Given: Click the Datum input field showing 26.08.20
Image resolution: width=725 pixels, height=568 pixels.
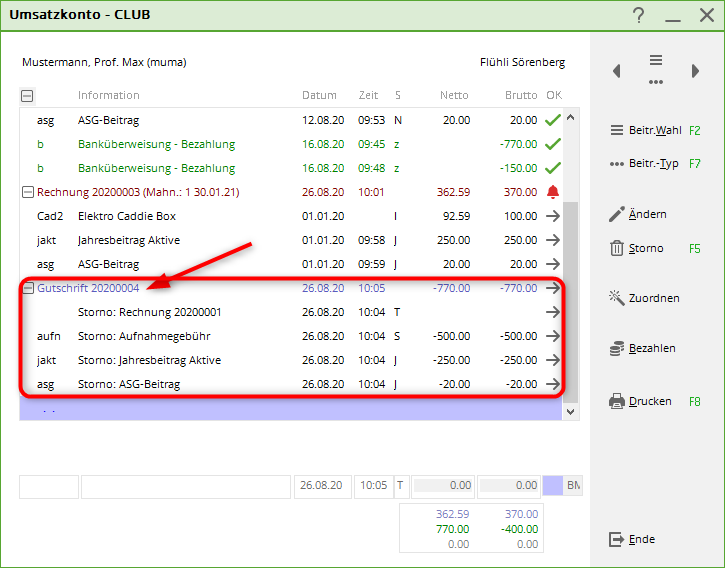Looking at the screenshot, I should 322,486.
